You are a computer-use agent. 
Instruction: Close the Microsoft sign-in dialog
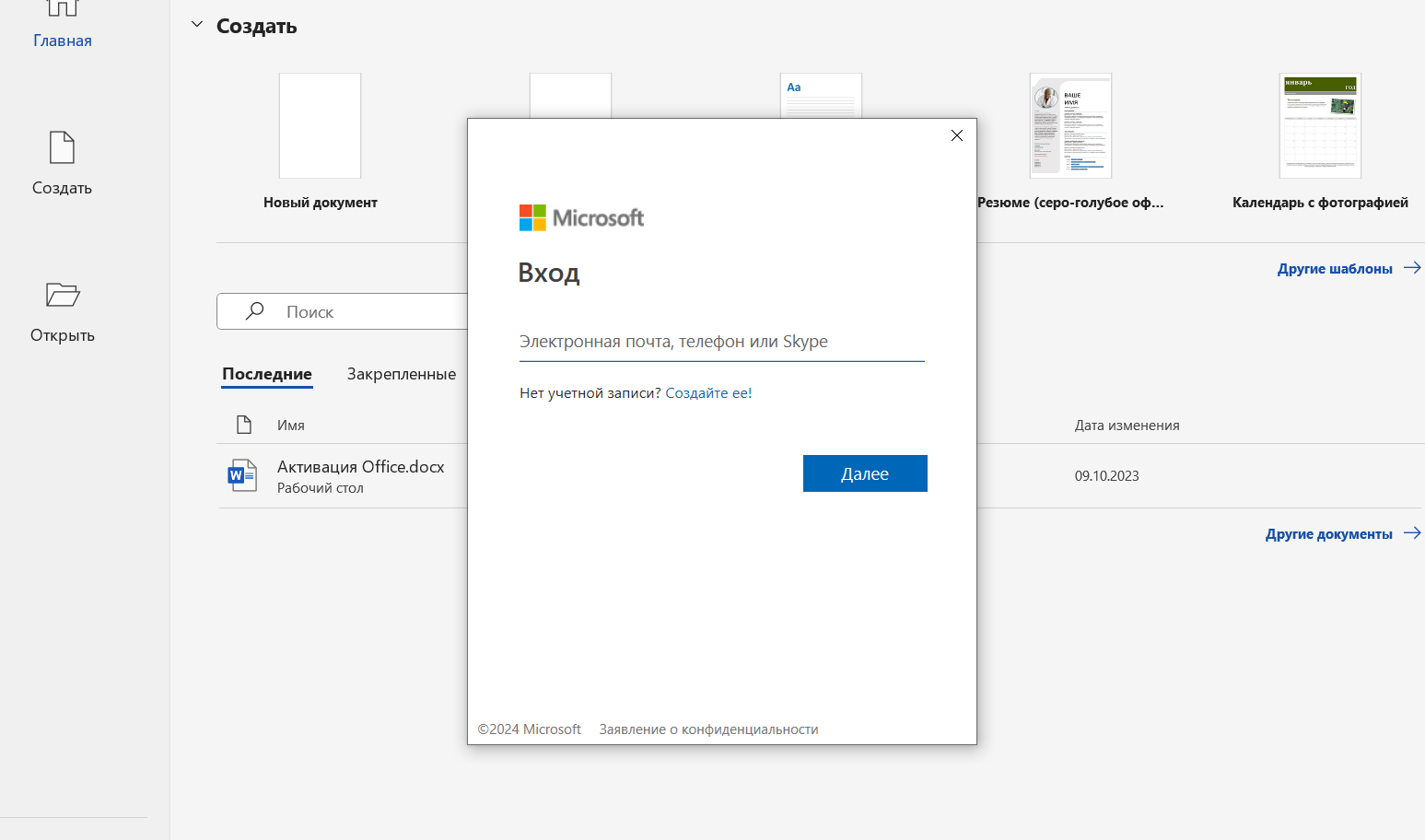click(x=957, y=135)
